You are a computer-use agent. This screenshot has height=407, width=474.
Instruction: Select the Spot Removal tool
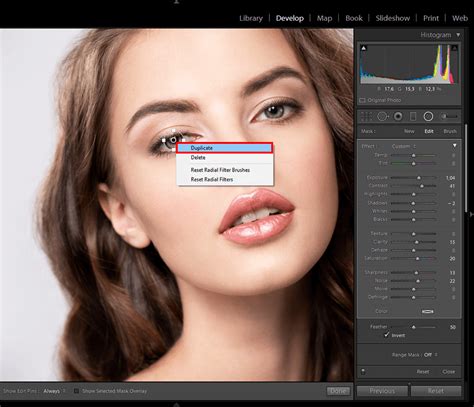coord(383,116)
